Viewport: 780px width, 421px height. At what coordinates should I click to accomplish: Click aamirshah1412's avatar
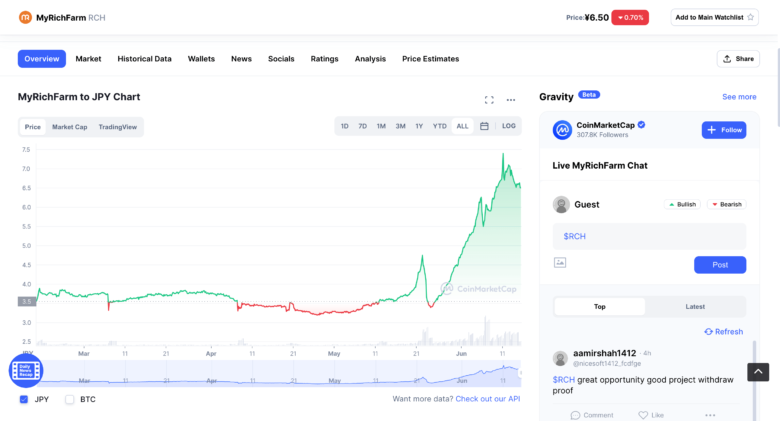click(x=560, y=358)
